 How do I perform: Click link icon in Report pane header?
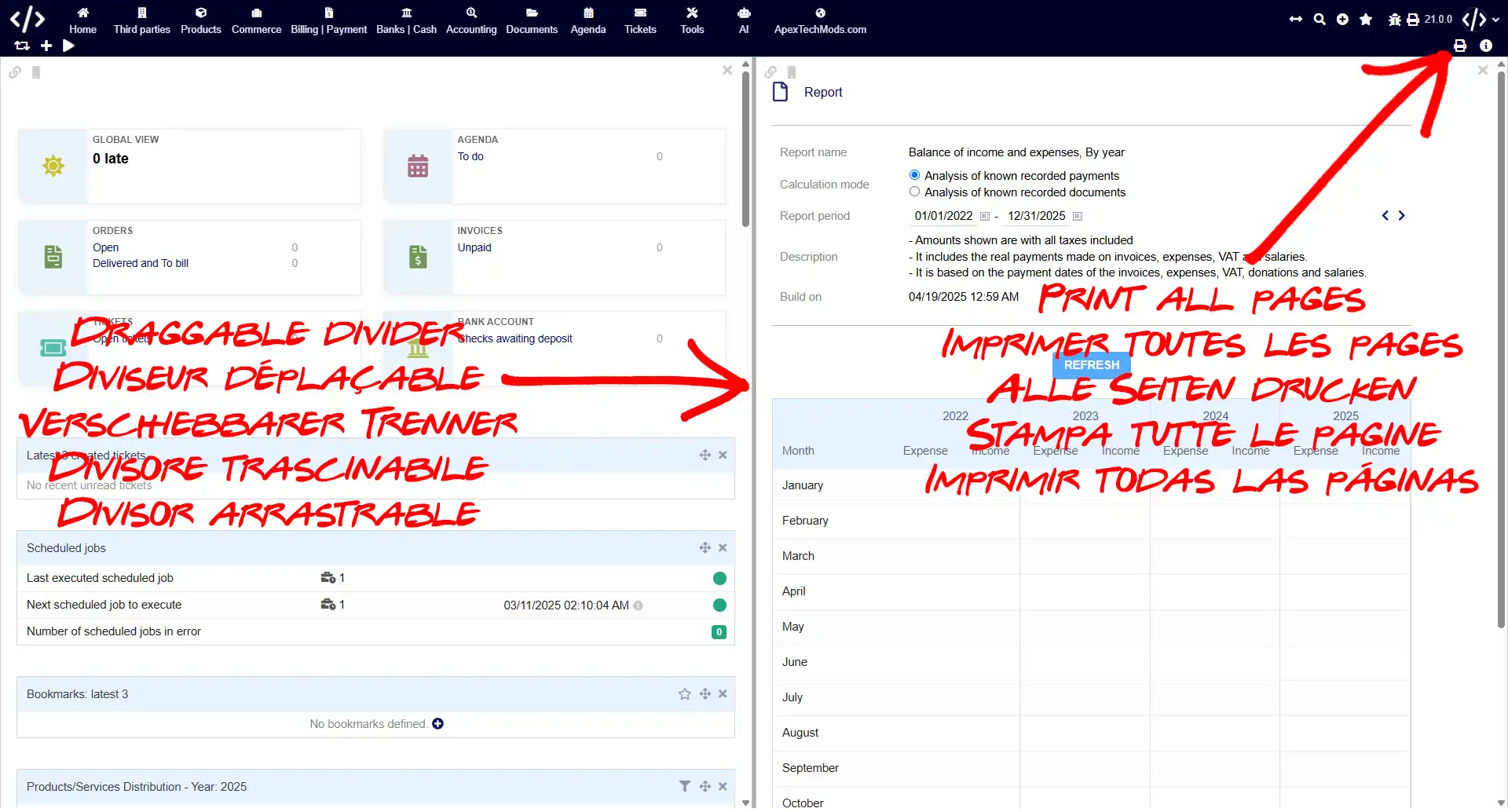click(770, 72)
